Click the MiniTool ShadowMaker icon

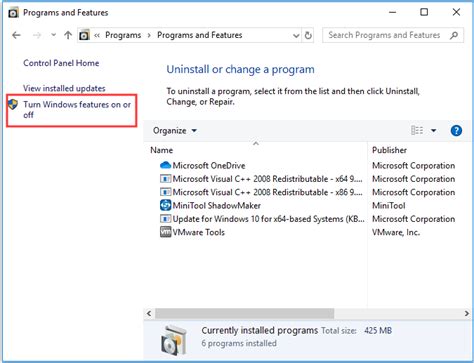pos(165,205)
